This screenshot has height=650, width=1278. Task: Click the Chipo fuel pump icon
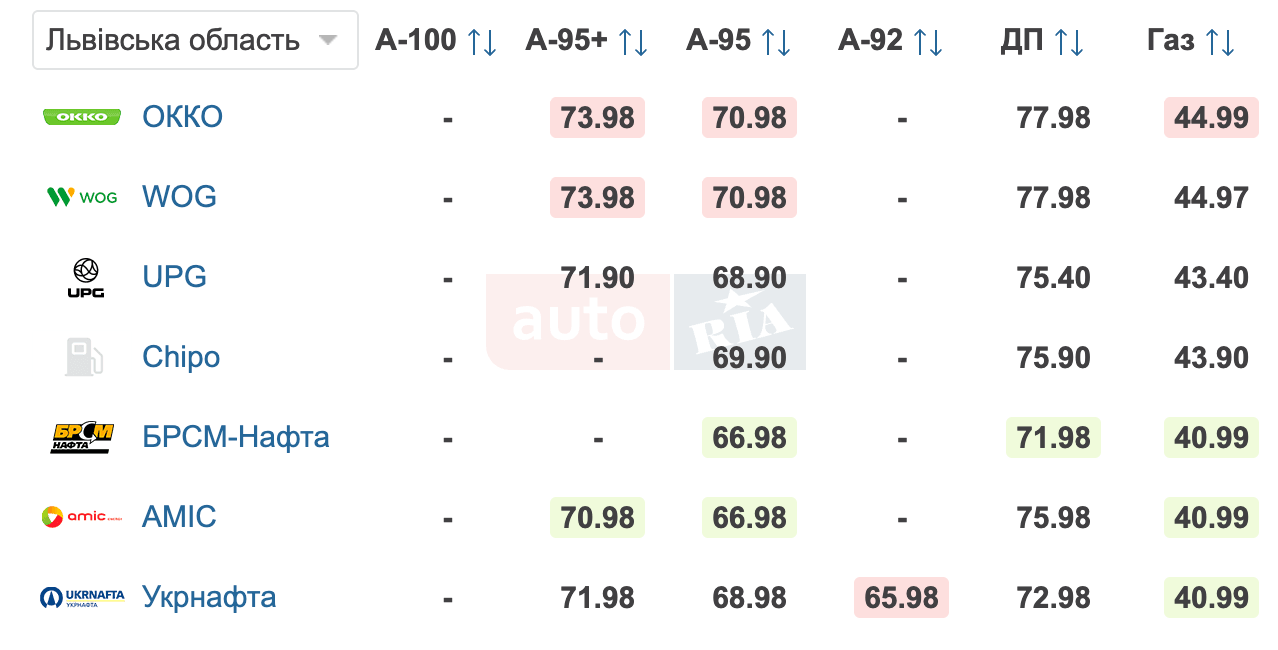[84, 357]
